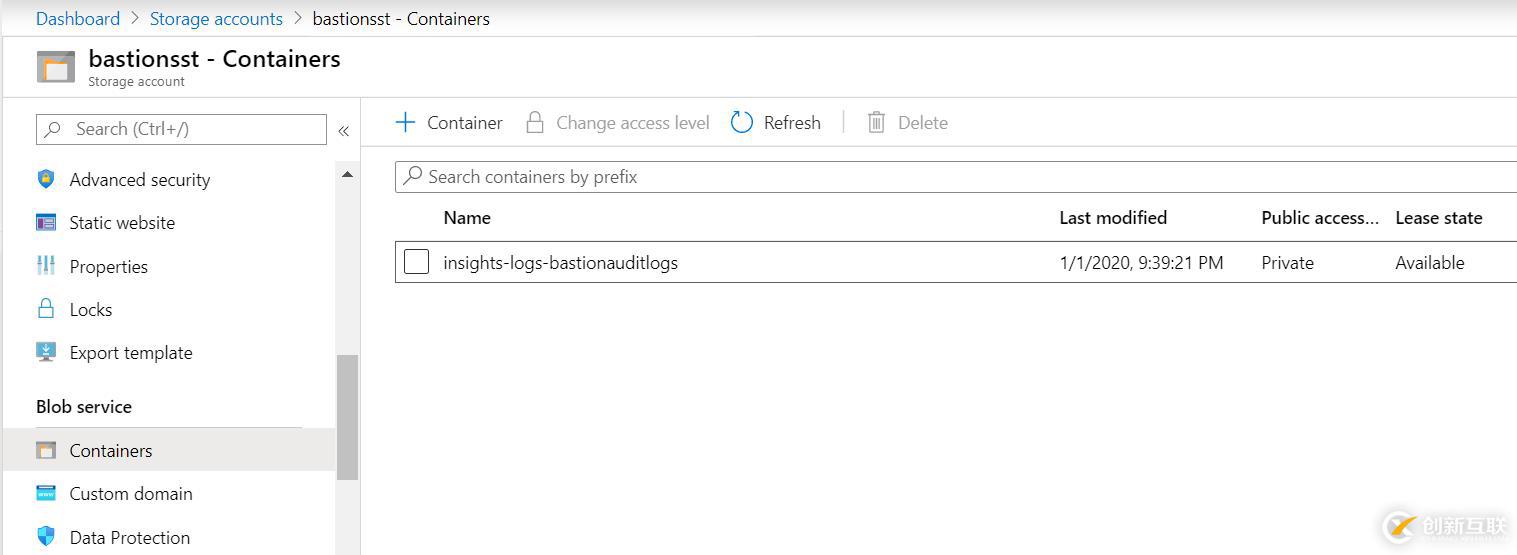
Task: Click the Delete button label
Action: click(x=923, y=123)
